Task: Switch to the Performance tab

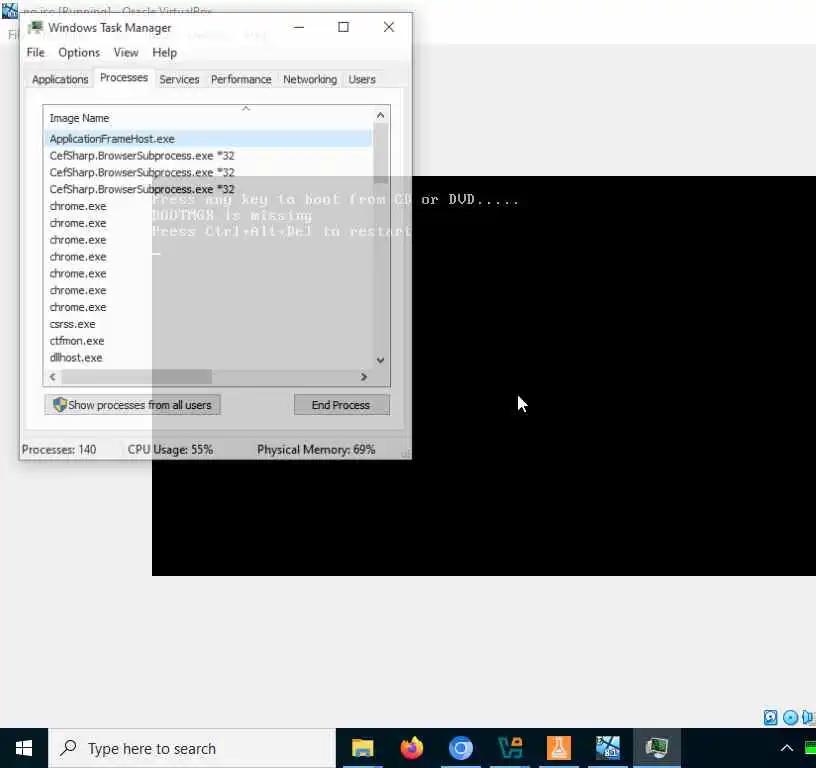Action: point(241,80)
